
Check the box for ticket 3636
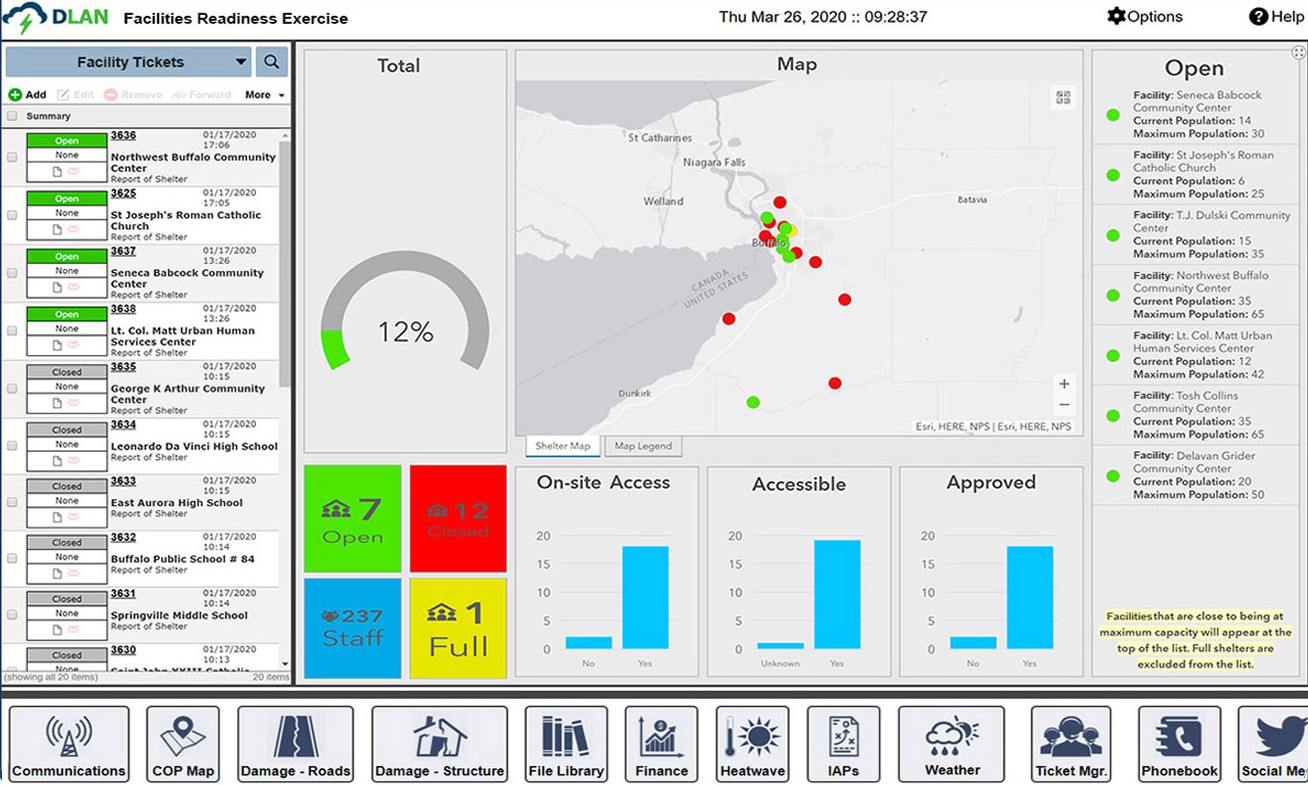tap(12, 157)
